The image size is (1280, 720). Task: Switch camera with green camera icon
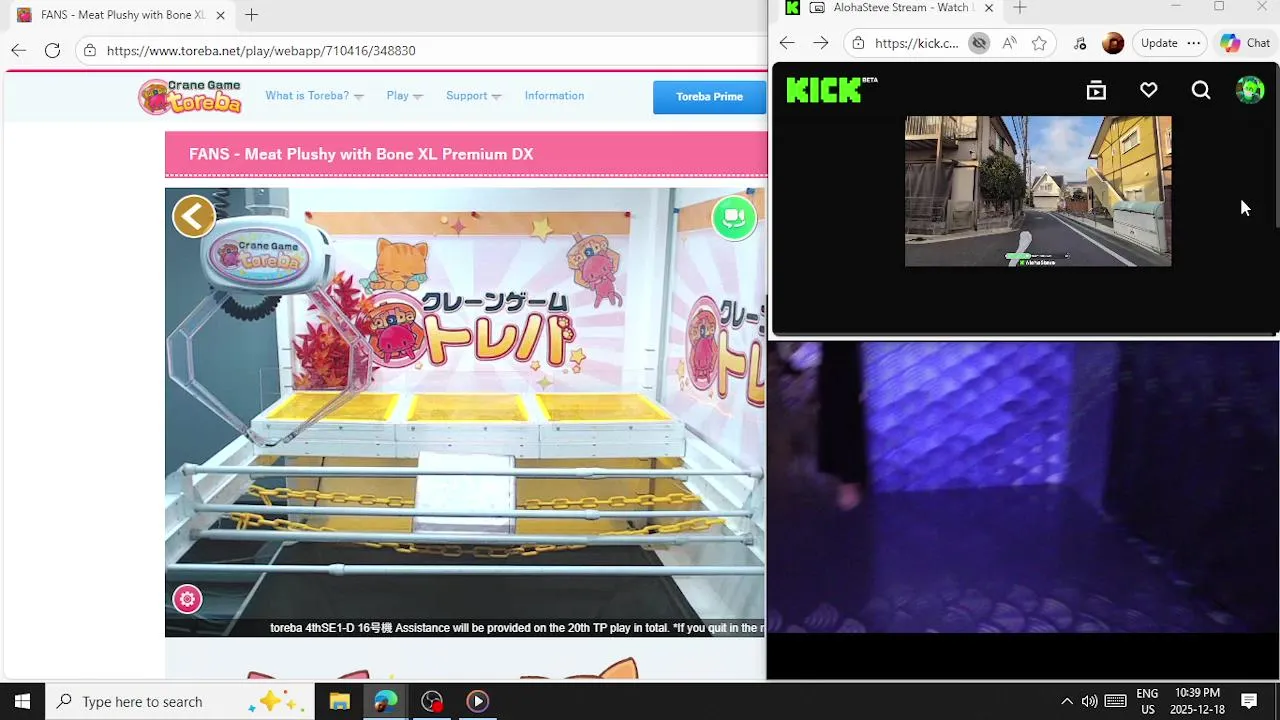coord(734,217)
